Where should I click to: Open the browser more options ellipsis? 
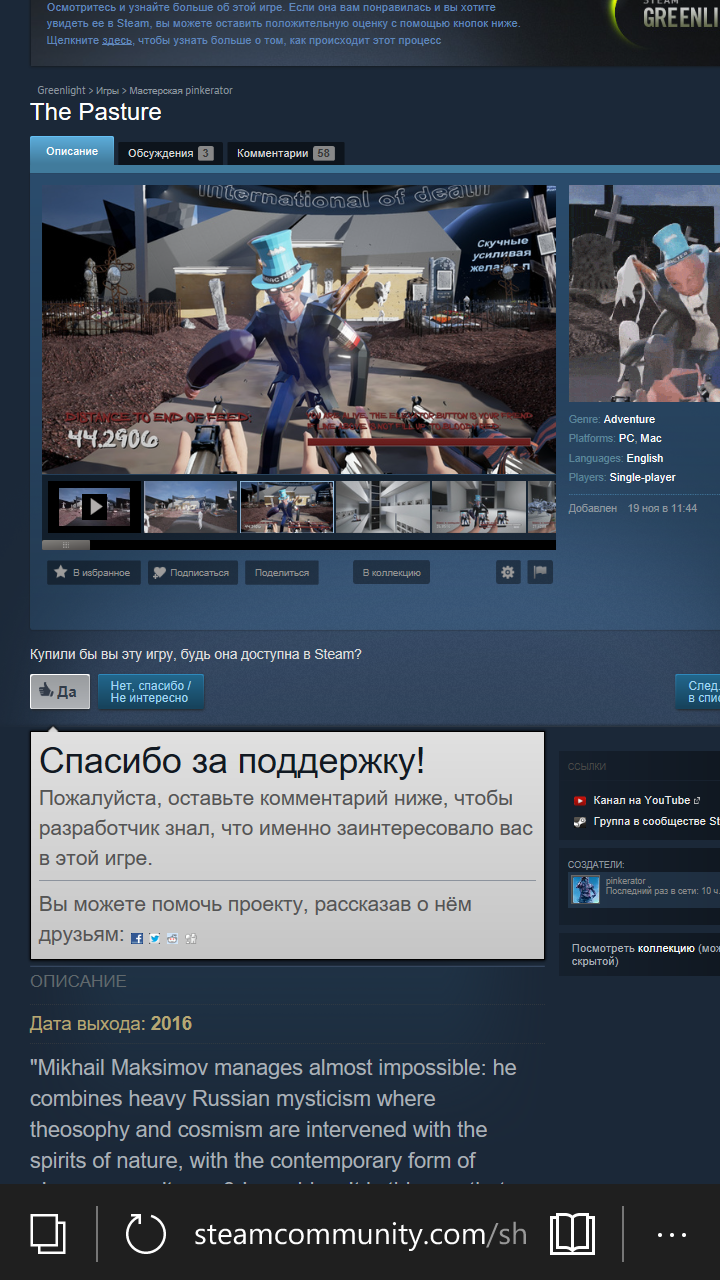(x=672, y=1235)
